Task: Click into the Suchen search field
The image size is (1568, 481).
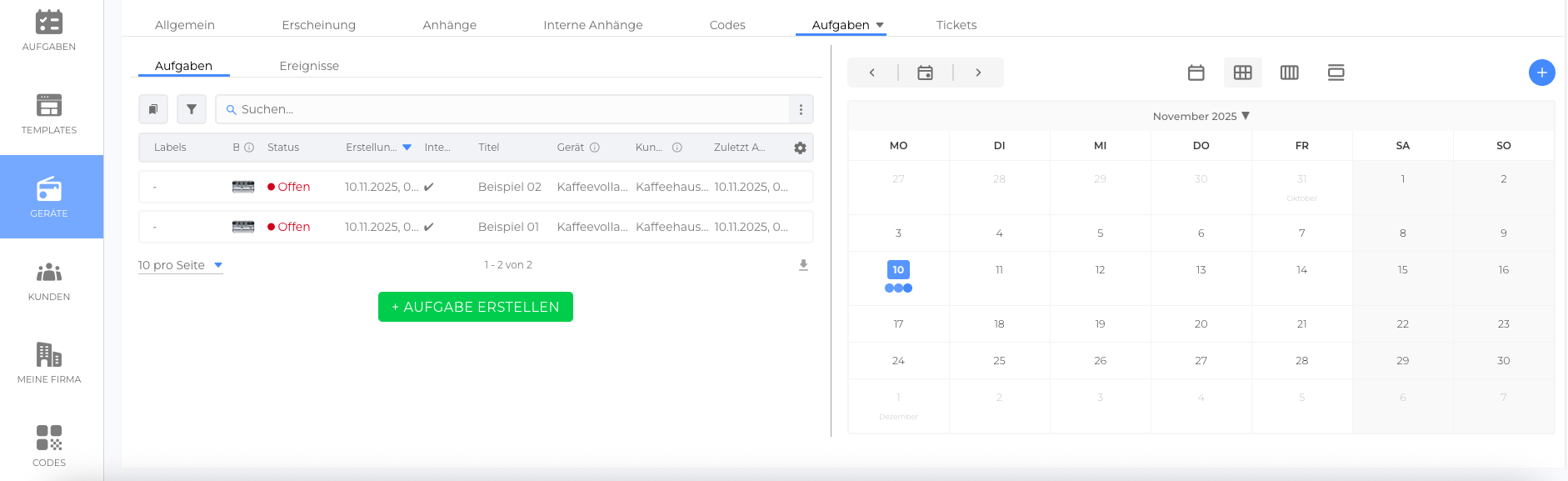Action: 508,109
